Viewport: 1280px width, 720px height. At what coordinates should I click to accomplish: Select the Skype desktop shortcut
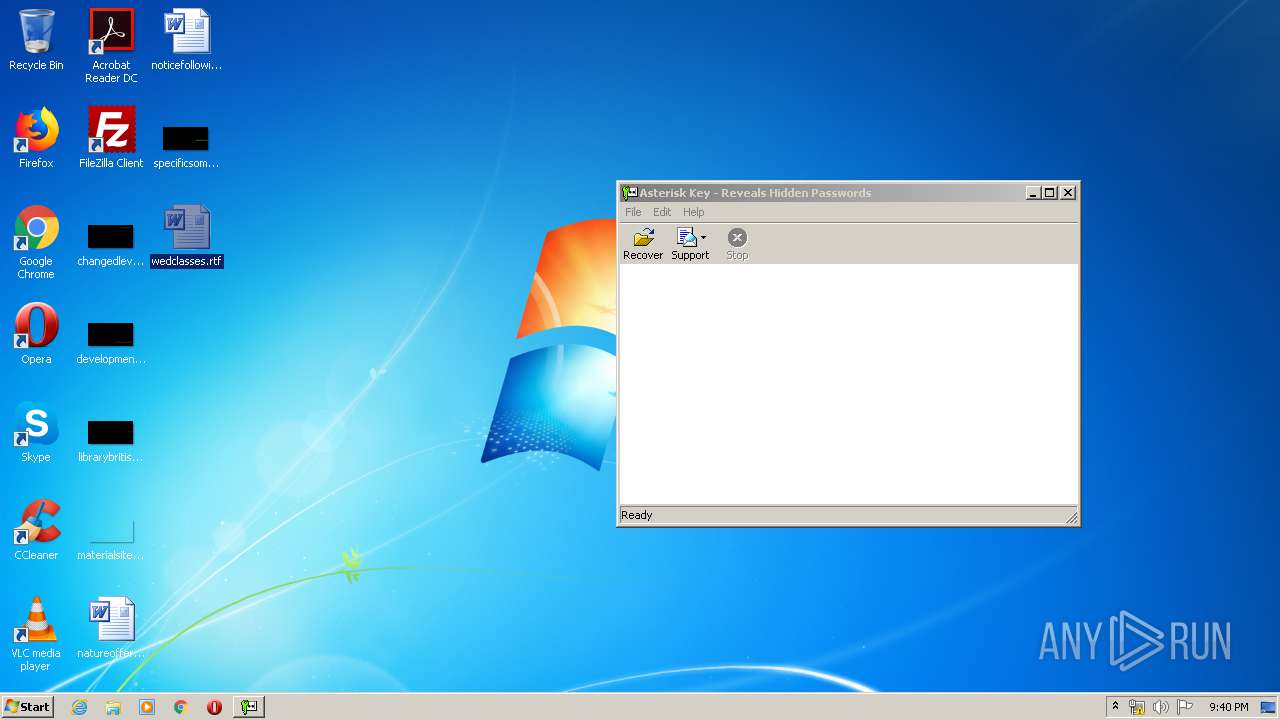coord(36,433)
